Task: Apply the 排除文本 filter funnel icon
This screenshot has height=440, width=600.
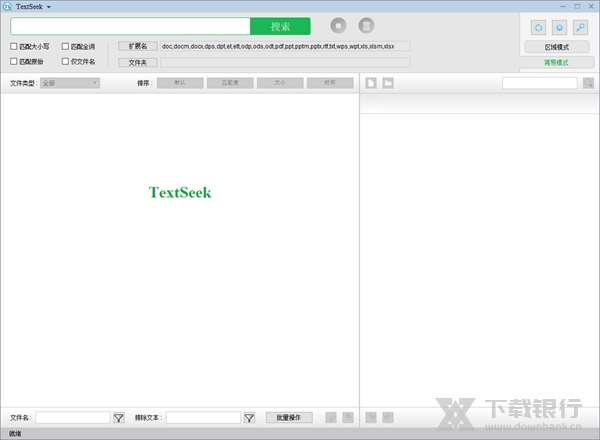Action: 249,418
